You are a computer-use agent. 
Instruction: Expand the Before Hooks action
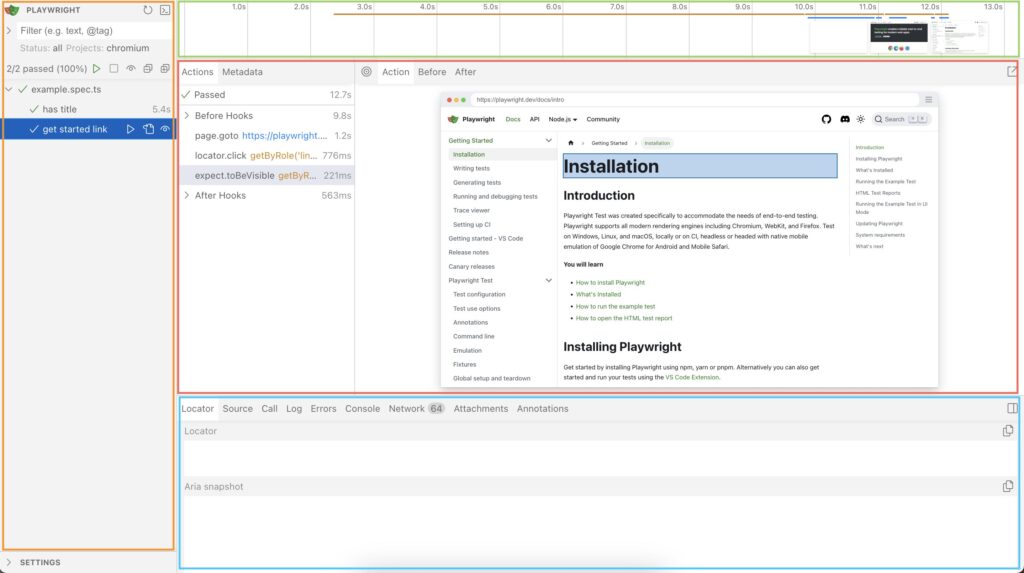click(x=187, y=116)
